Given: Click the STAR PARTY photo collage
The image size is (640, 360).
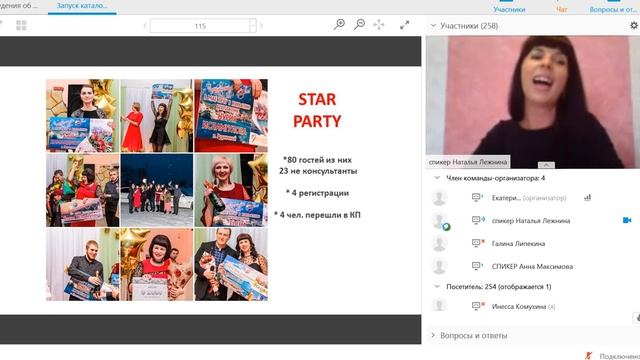Looking at the screenshot, I should [157, 190].
